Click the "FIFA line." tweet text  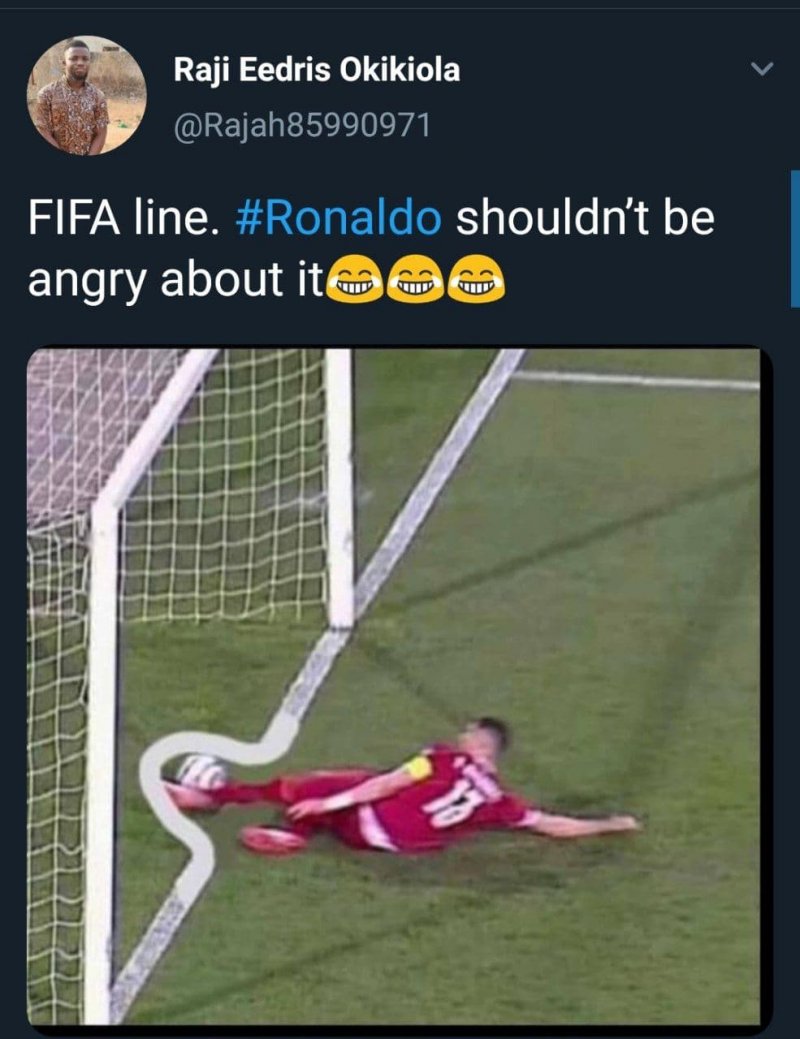tap(123, 218)
